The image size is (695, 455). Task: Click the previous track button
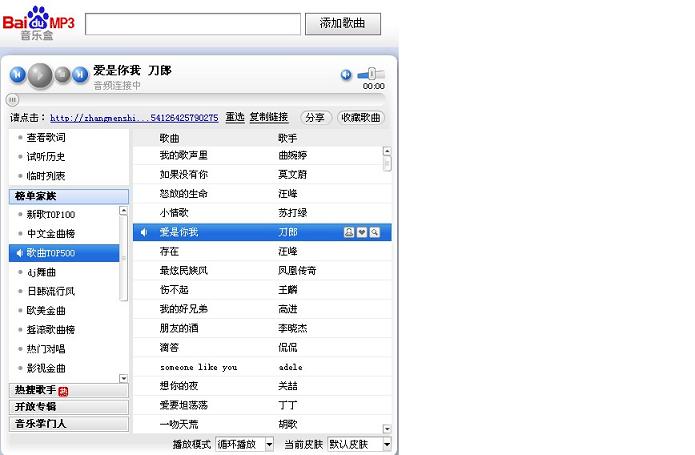pyautogui.click(x=17, y=74)
